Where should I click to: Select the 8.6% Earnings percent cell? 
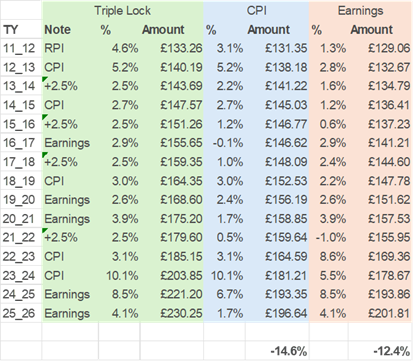tap(329, 257)
